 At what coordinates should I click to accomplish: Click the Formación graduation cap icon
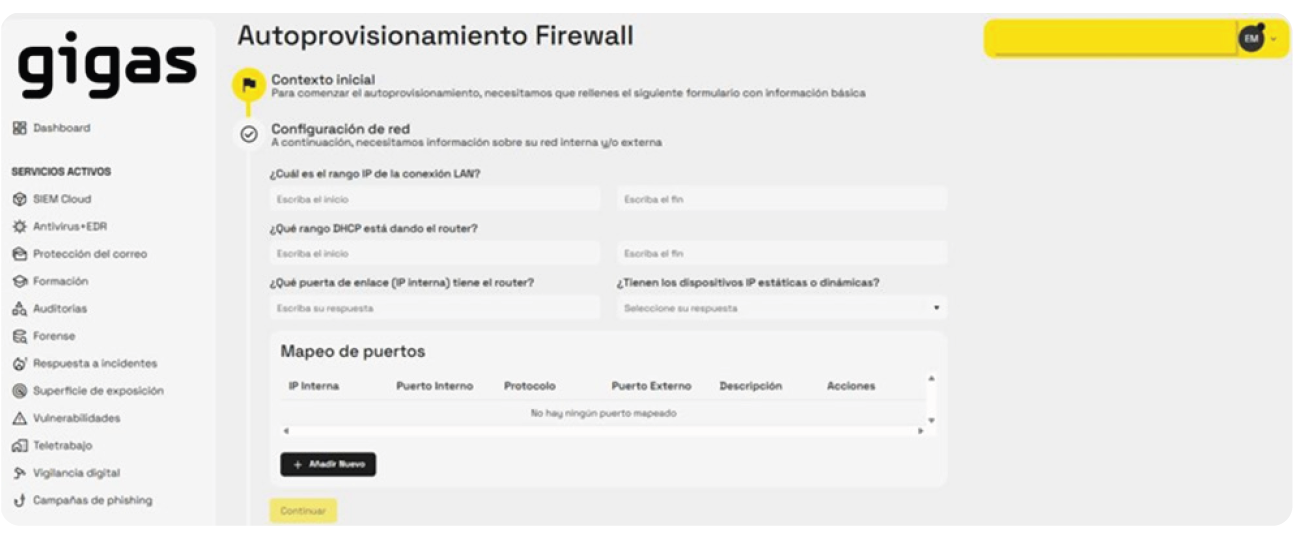pyautogui.click(x=19, y=282)
